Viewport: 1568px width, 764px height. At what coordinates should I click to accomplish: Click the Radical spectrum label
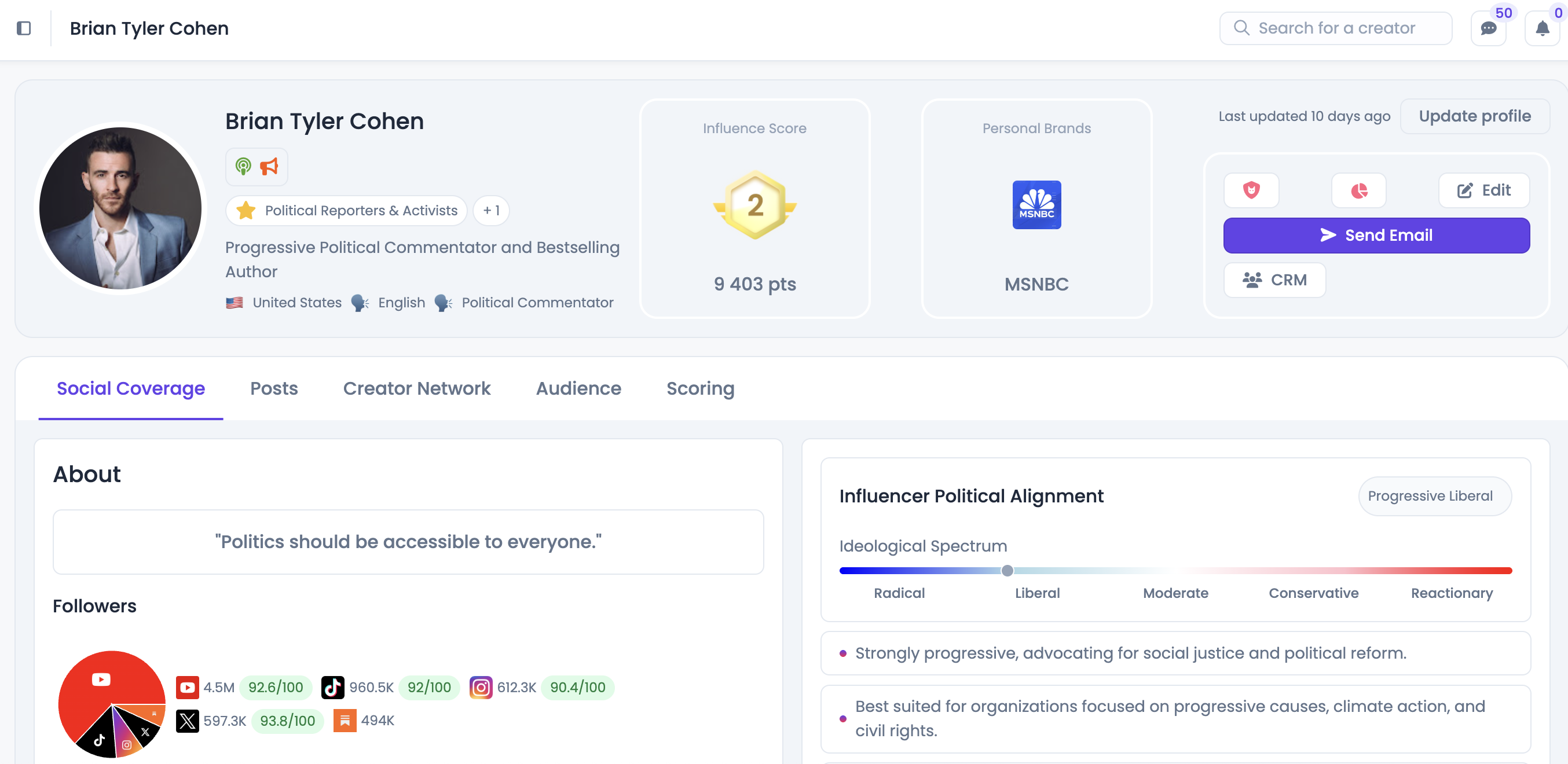[899, 593]
